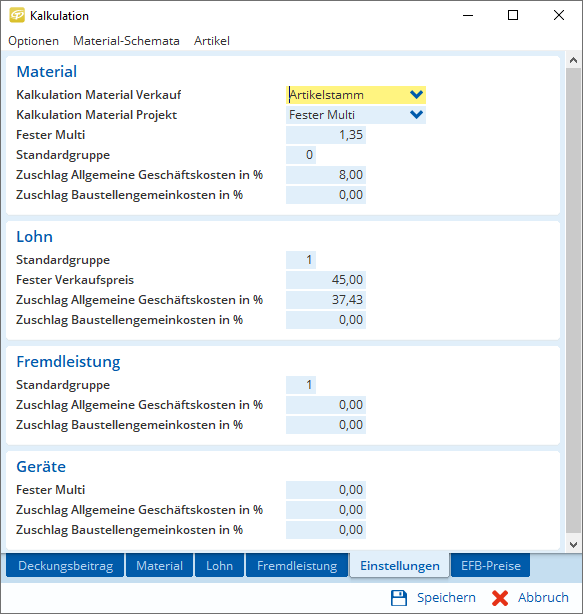Open the Artikel menu
Viewport: 583px width, 614px height.
point(212,41)
